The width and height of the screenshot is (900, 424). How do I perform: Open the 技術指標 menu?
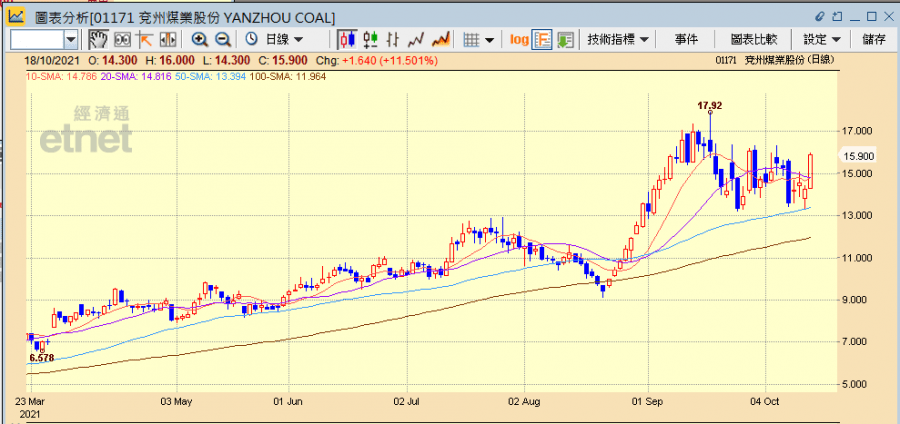pos(617,39)
